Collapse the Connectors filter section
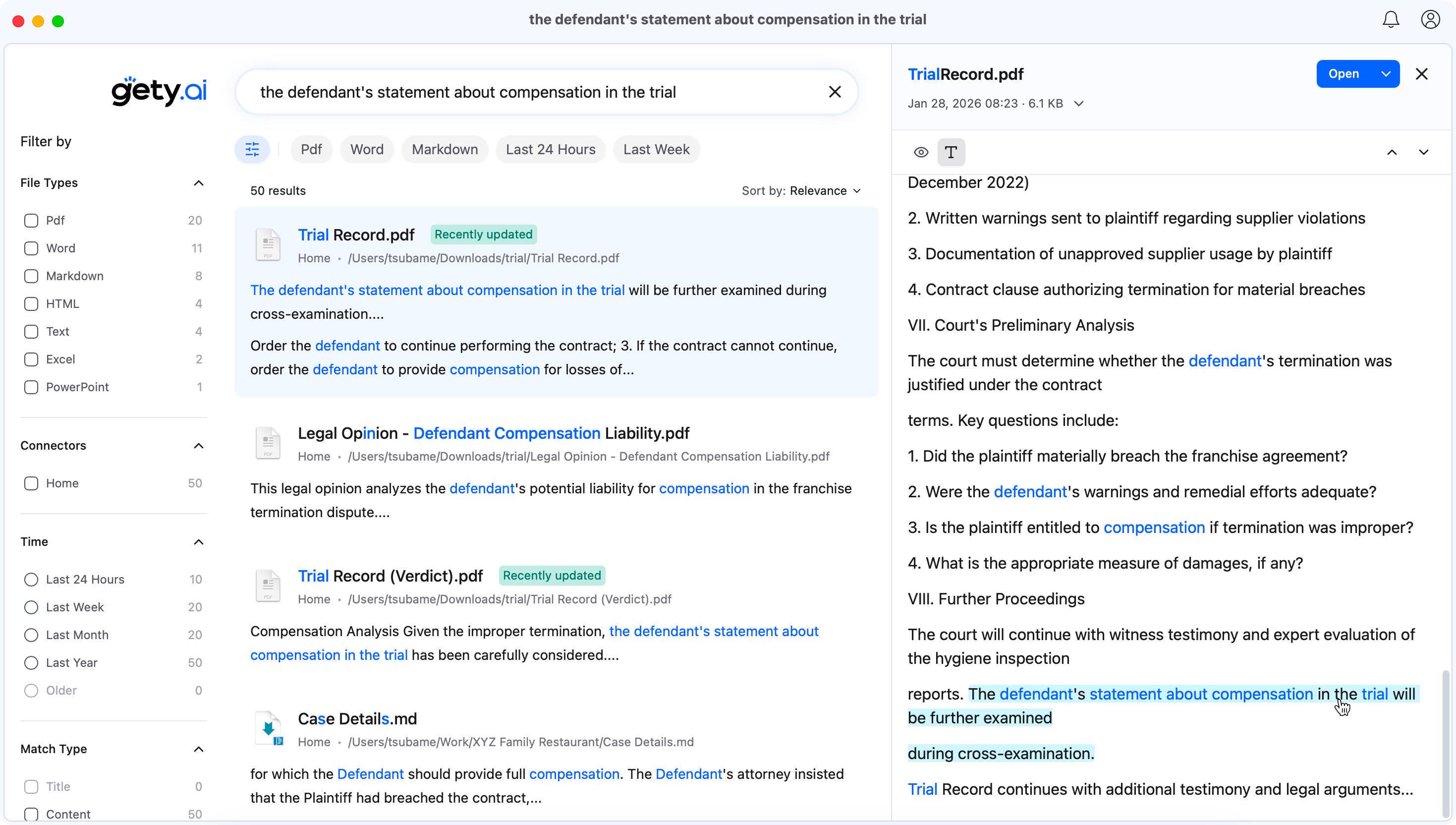The width and height of the screenshot is (1456, 825). click(198, 446)
